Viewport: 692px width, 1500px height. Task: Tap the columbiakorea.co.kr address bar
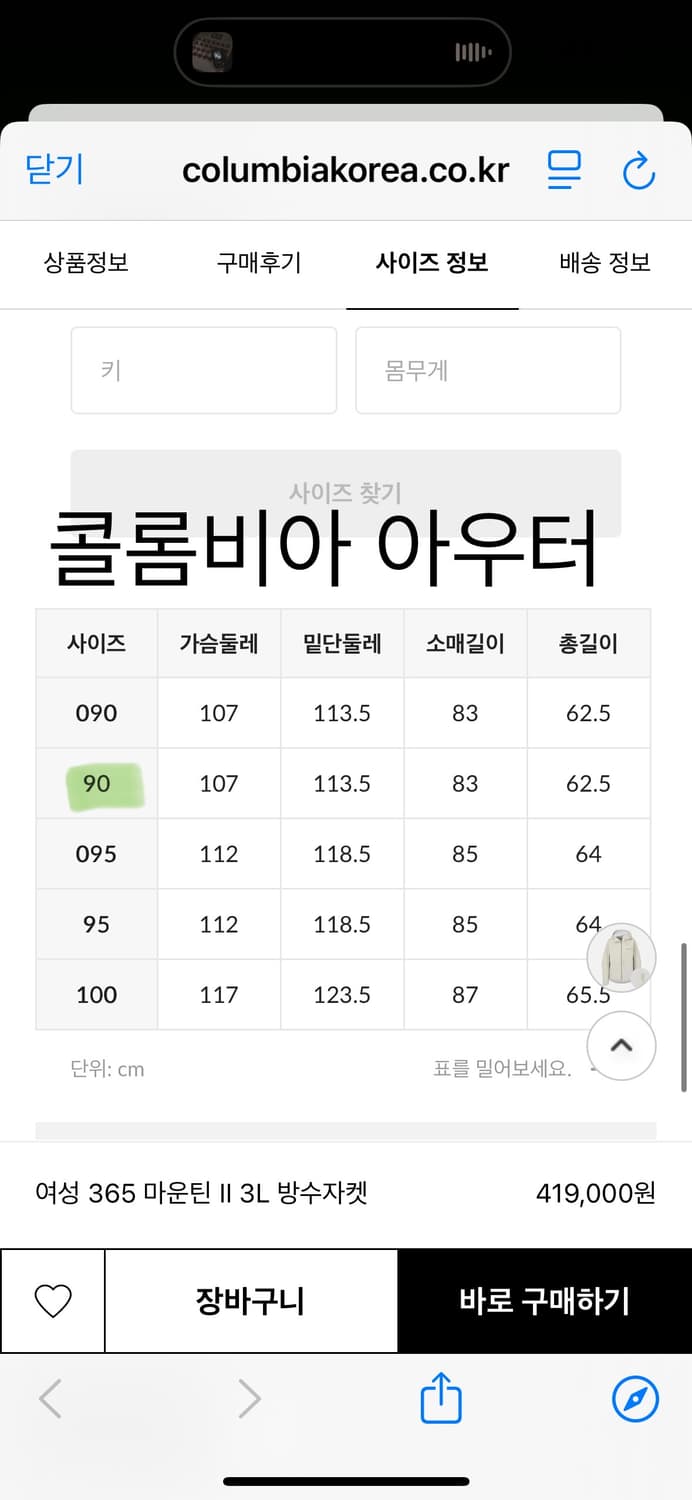click(346, 170)
